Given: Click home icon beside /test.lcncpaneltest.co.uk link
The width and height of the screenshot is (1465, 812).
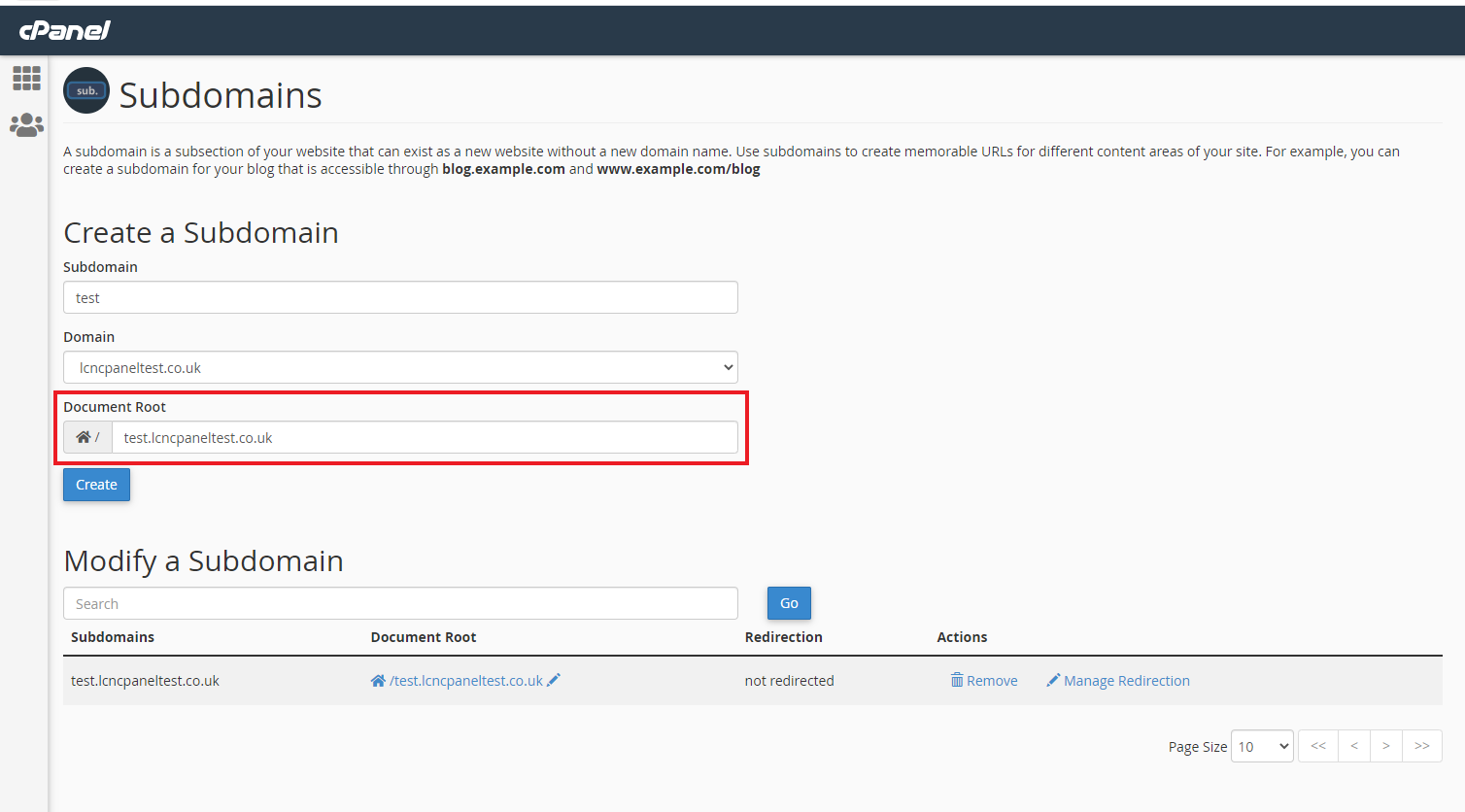Looking at the screenshot, I should coord(378,681).
